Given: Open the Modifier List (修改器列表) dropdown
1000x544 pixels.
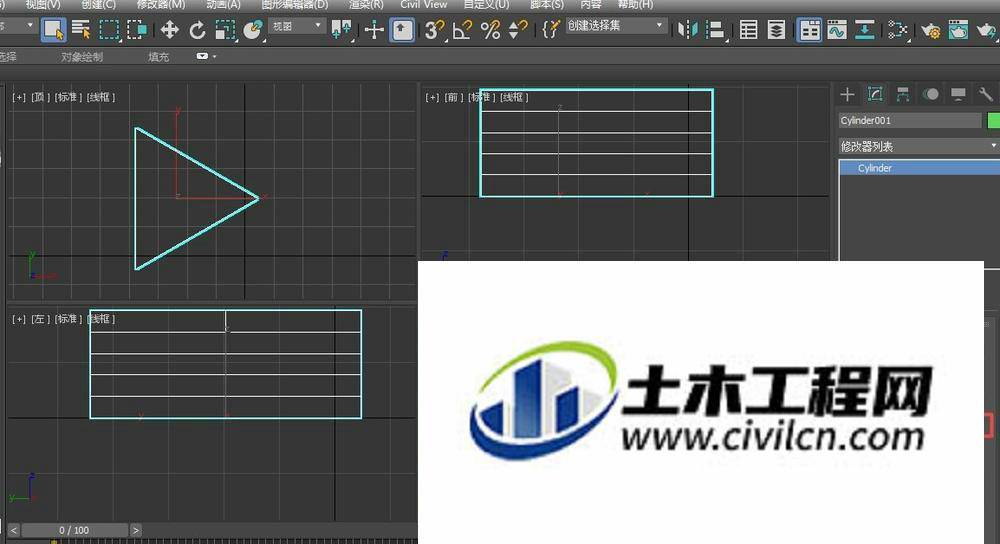Looking at the screenshot, I should point(918,147).
